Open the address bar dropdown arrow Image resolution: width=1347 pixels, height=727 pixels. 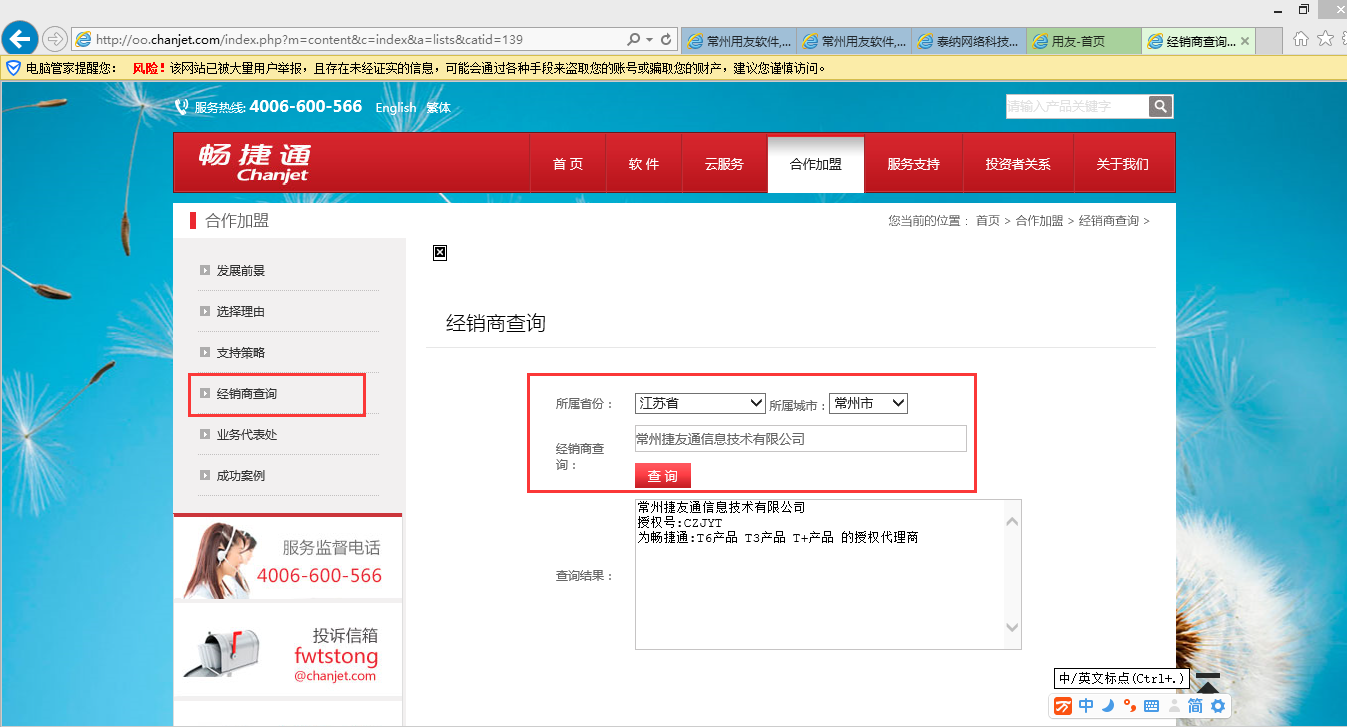pyautogui.click(x=650, y=40)
